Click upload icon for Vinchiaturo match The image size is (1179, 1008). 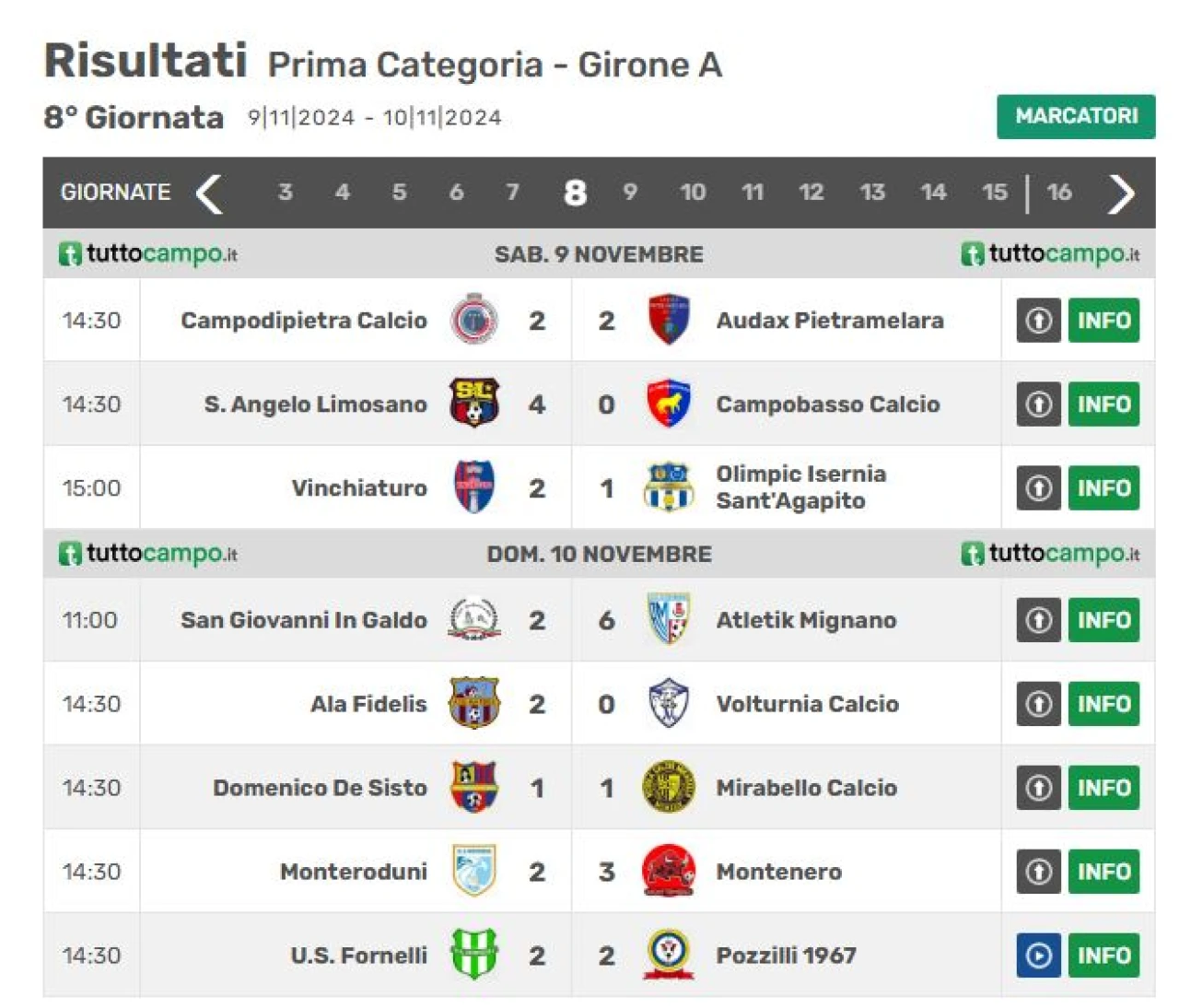point(1039,488)
